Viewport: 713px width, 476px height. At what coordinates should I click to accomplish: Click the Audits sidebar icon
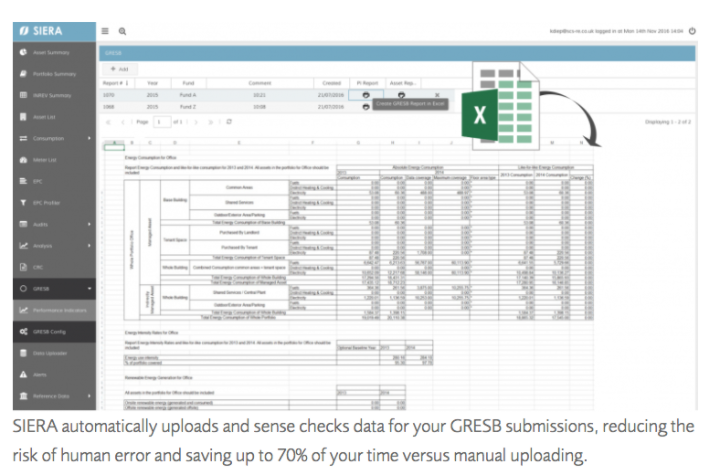tap(23, 224)
